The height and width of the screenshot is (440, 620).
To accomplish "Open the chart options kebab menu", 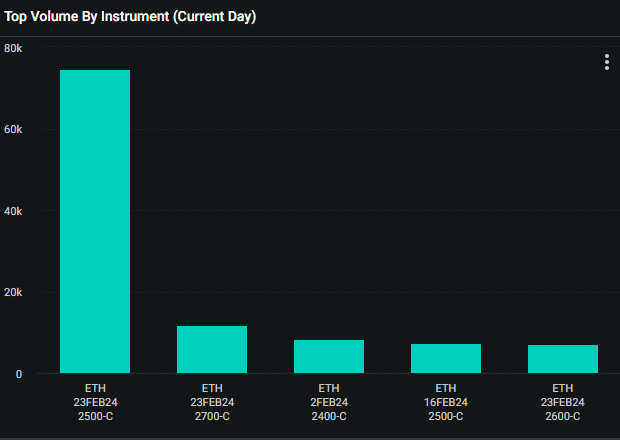I will [x=606, y=62].
